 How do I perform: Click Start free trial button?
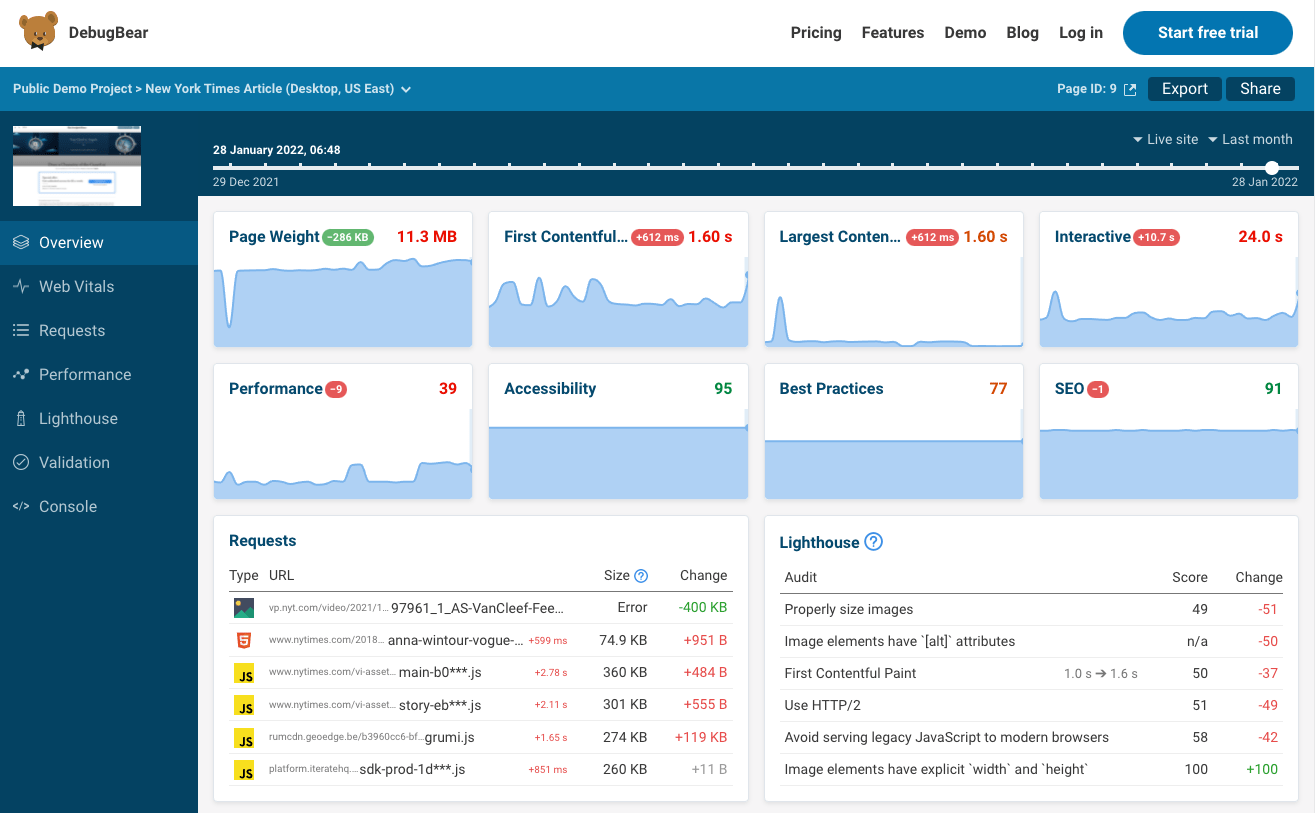(1208, 33)
